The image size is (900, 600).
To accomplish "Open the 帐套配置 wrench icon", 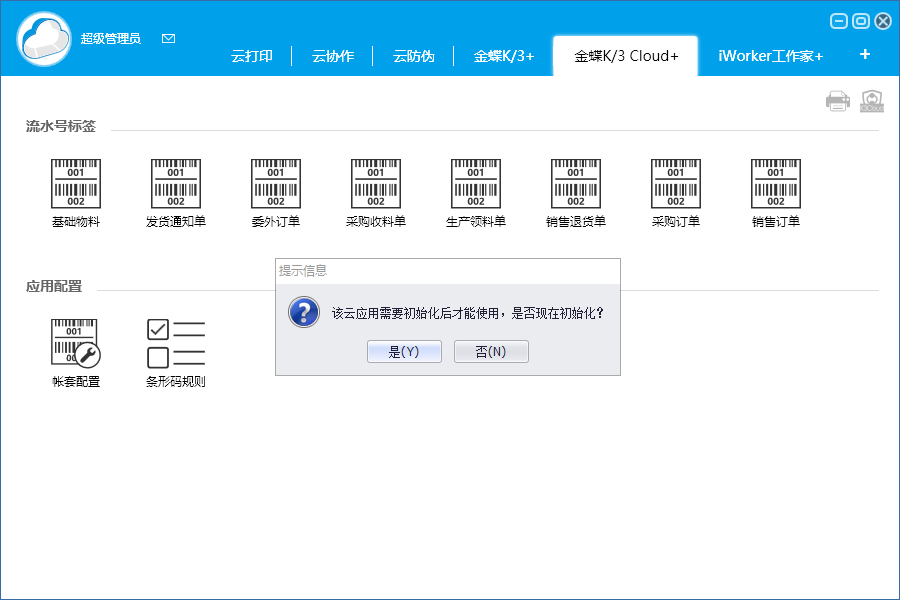I will pyautogui.click(x=76, y=343).
